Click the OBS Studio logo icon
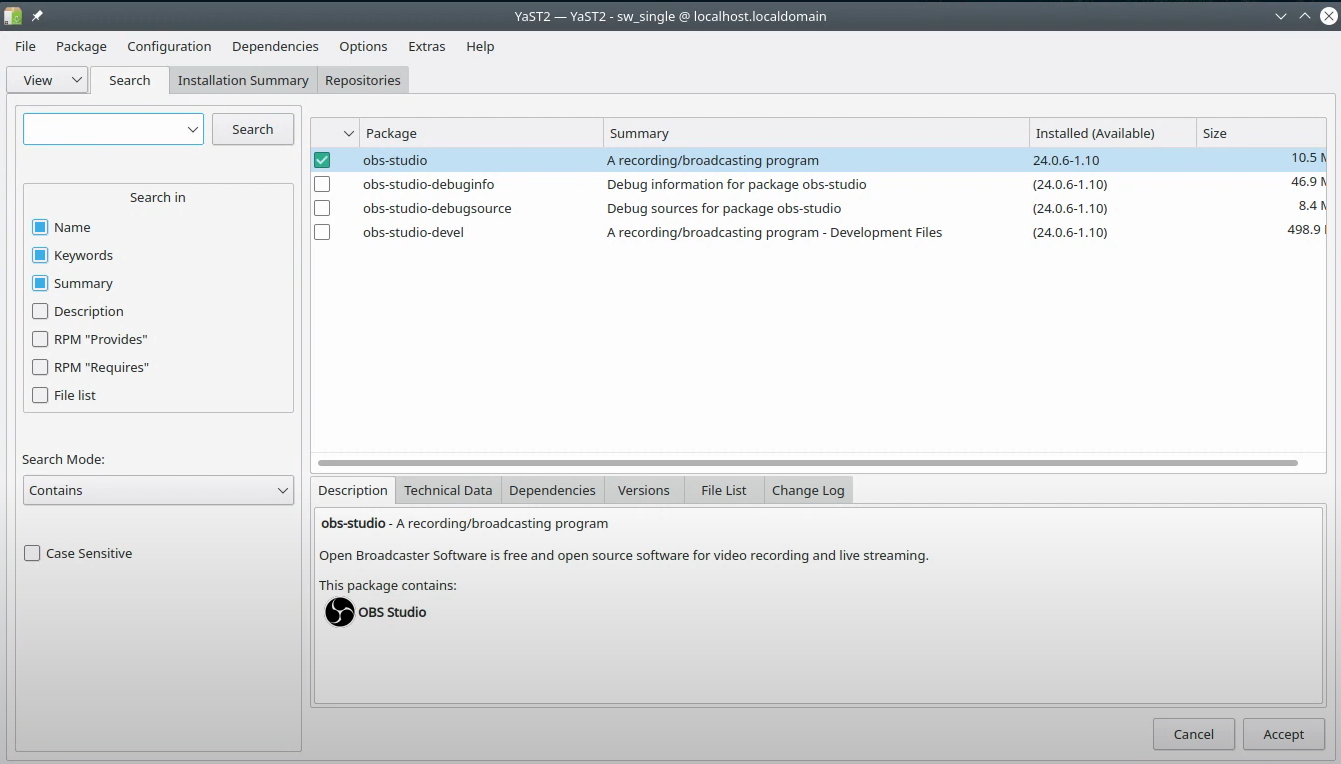This screenshot has height=764, width=1341. 340,612
